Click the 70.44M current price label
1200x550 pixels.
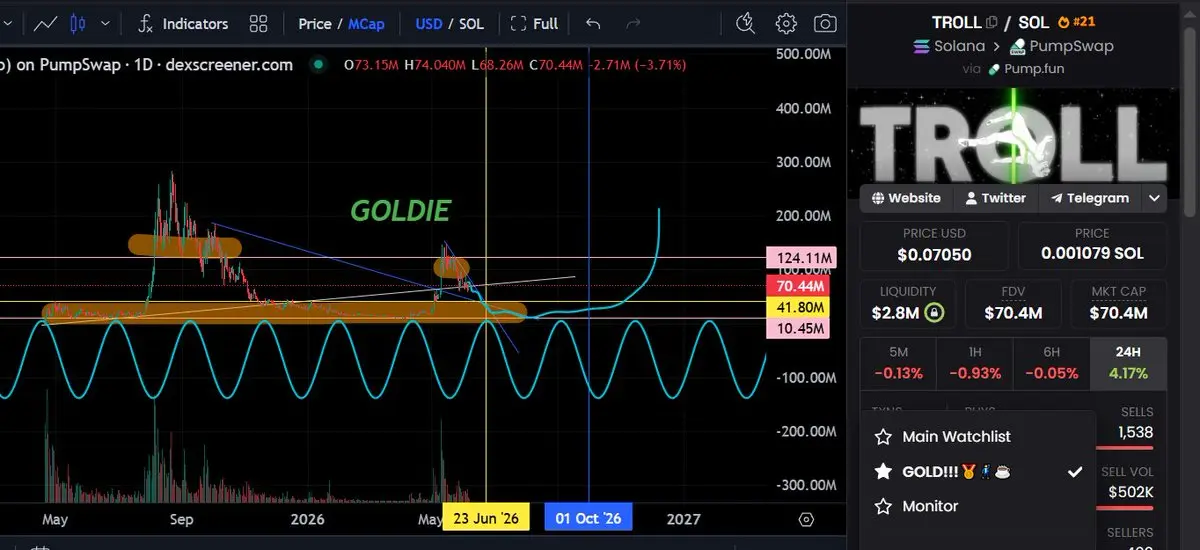click(x=799, y=286)
